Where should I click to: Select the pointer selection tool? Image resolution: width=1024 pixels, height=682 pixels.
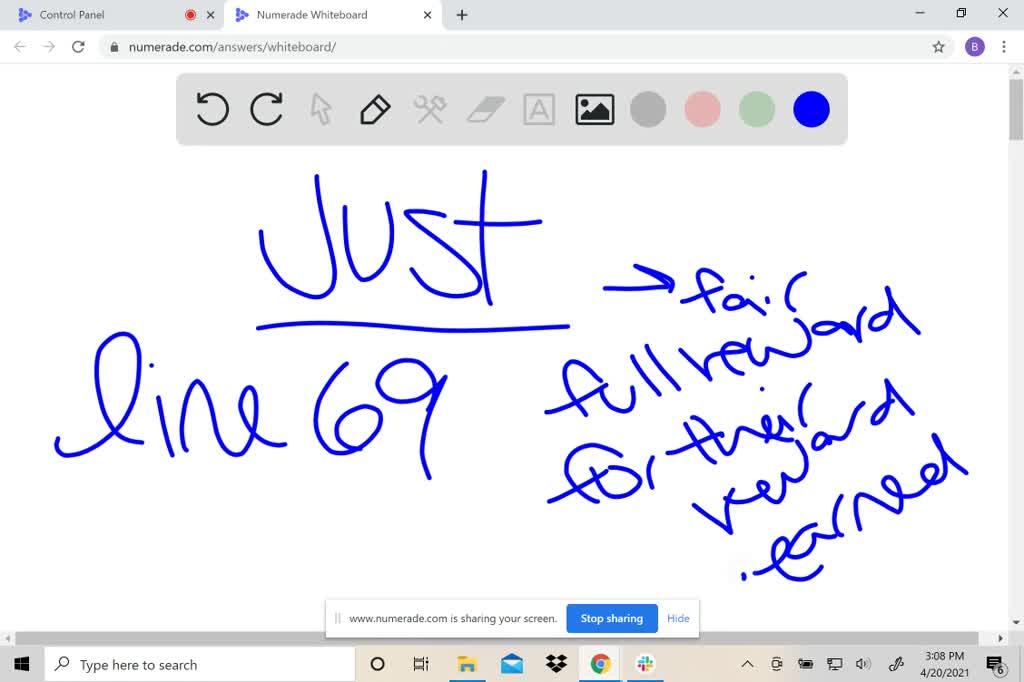point(321,109)
